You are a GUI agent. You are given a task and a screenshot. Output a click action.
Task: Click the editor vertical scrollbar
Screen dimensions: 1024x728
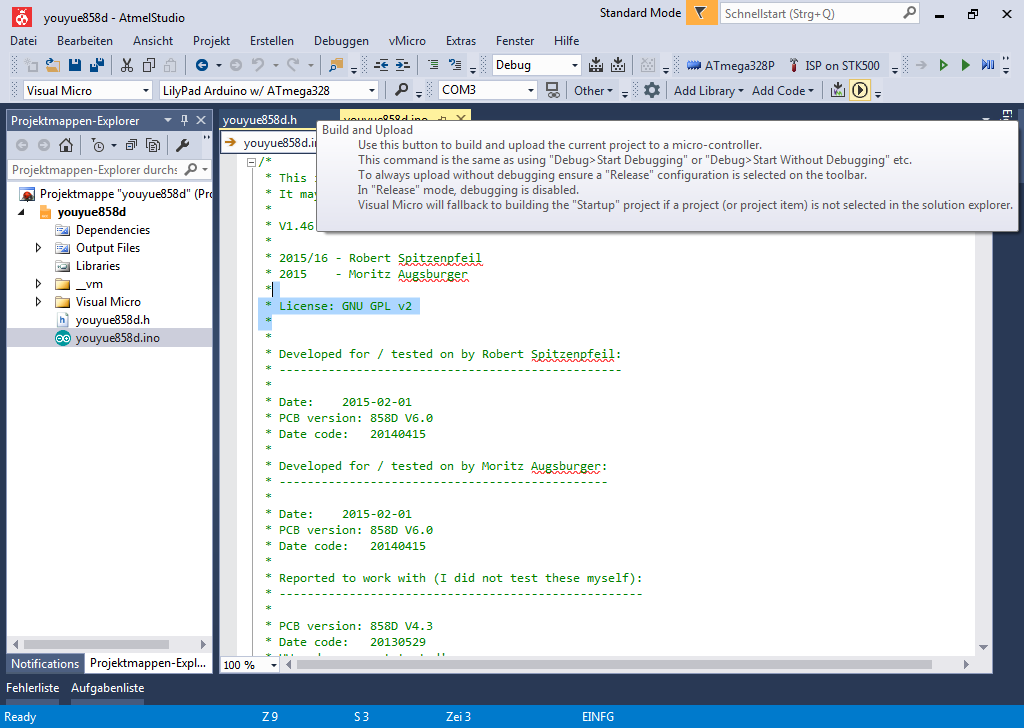click(981, 400)
